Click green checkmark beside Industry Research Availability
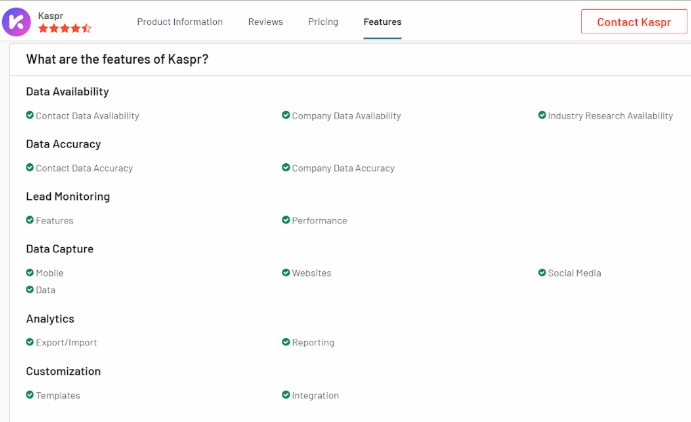 coord(542,115)
